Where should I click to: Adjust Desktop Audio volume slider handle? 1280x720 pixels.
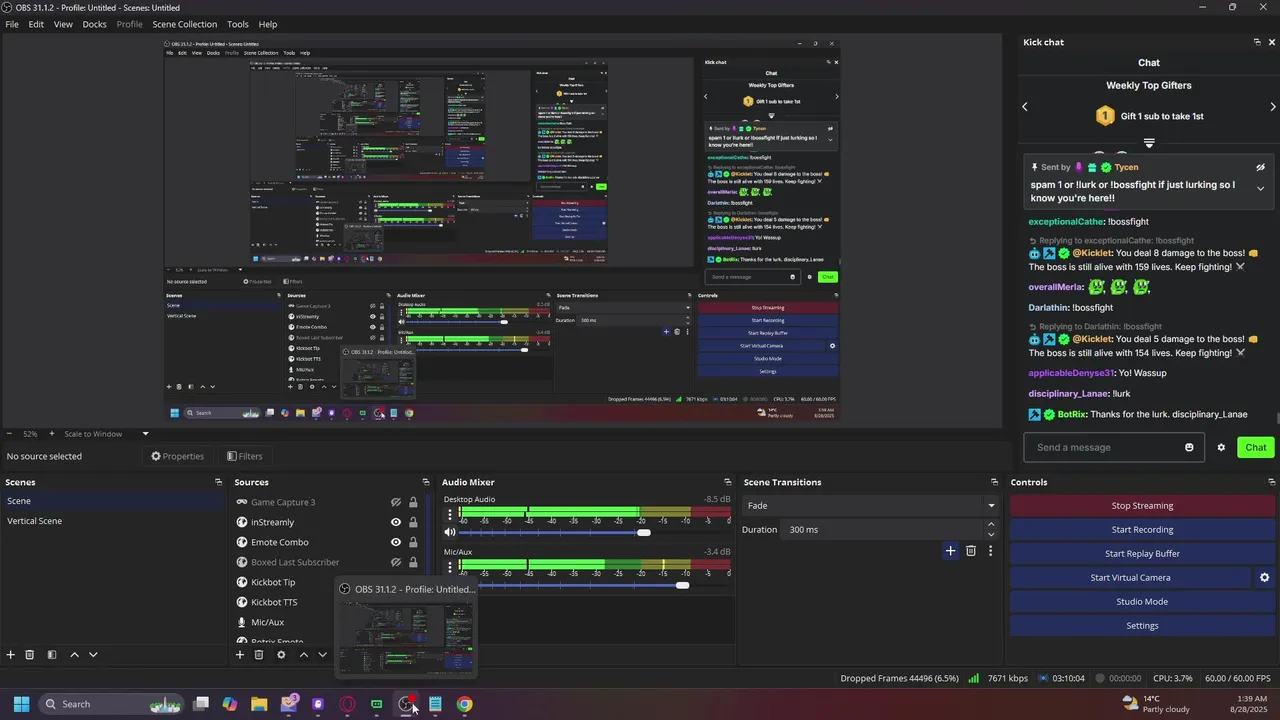(644, 532)
